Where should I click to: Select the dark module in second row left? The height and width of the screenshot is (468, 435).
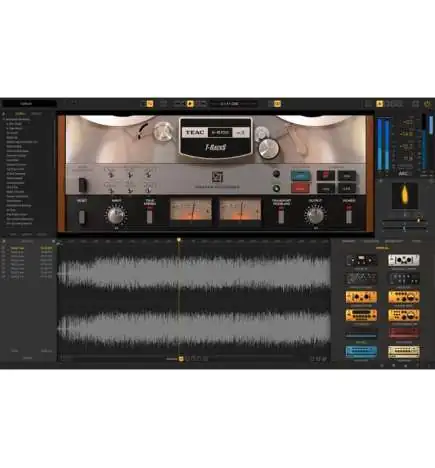(x=361, y=278)
